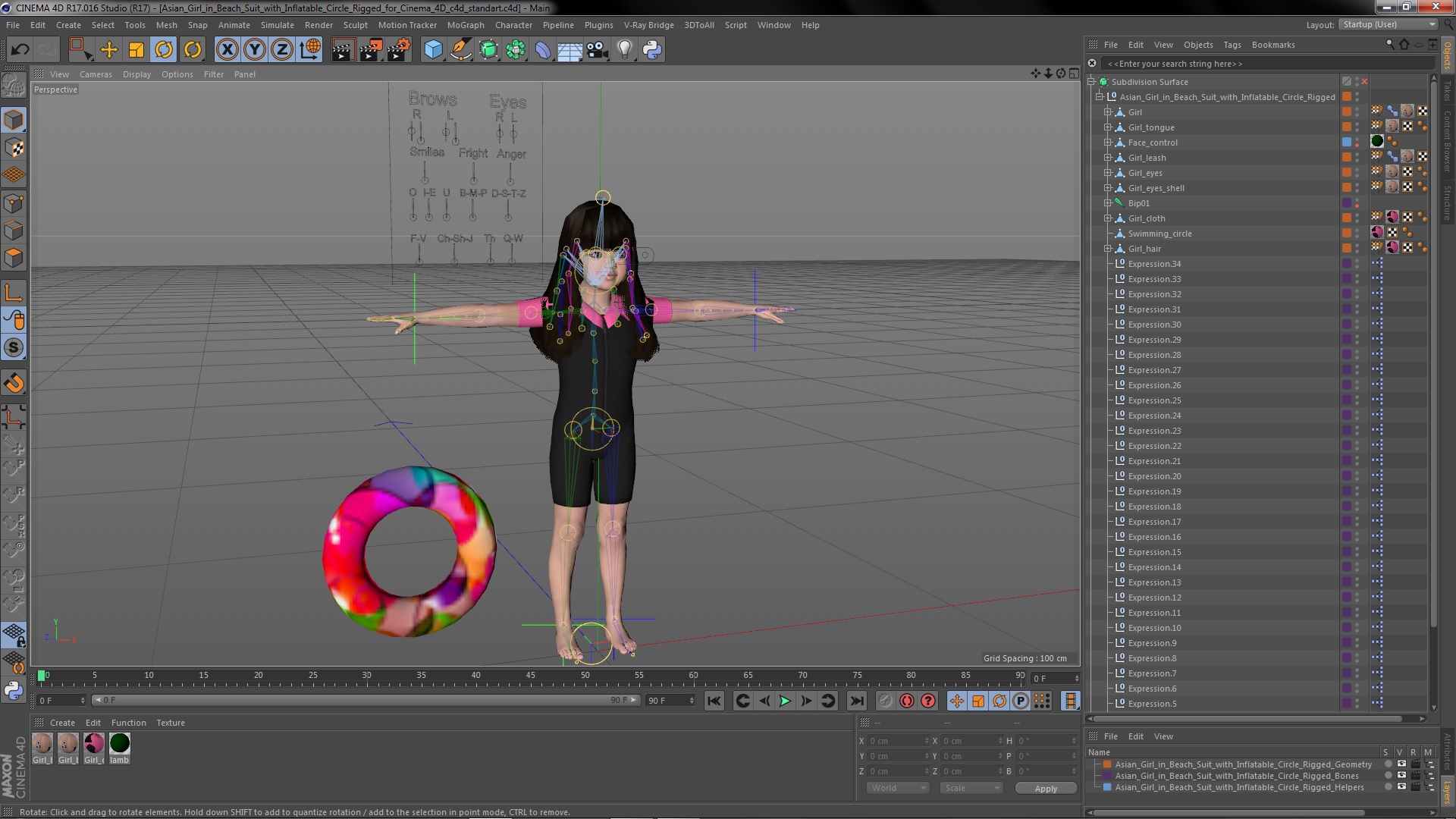Open the Render to Picture Viewer icon
The image size is (1456, 819).
click(x=371, y=50)
